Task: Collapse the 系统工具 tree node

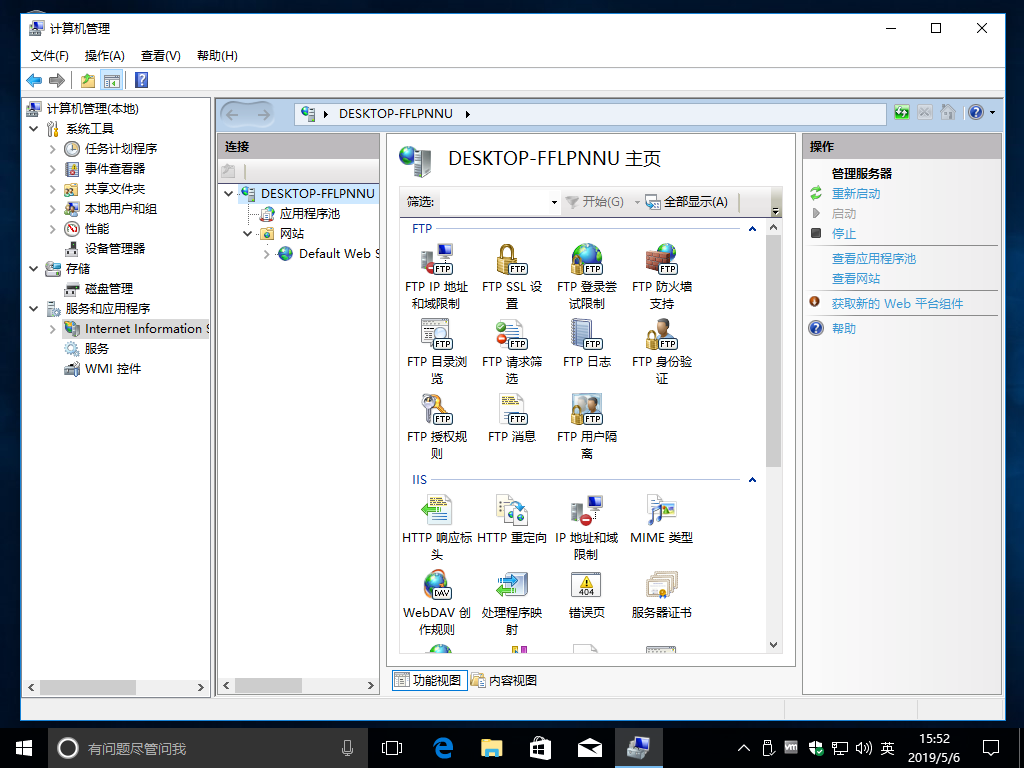Action: pyautogui.click(x=34, y=129)
